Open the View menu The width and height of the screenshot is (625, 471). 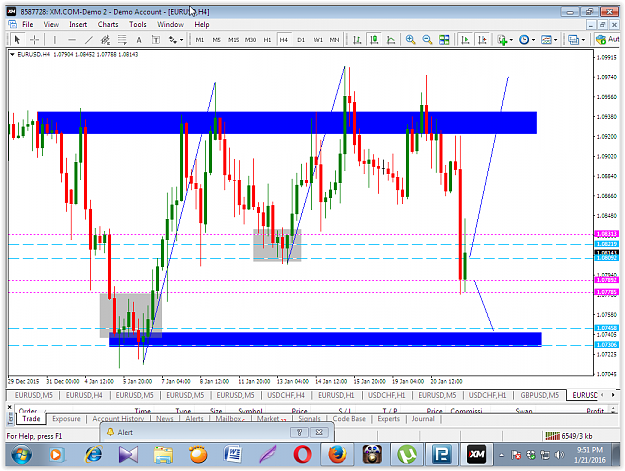(51, 24)
